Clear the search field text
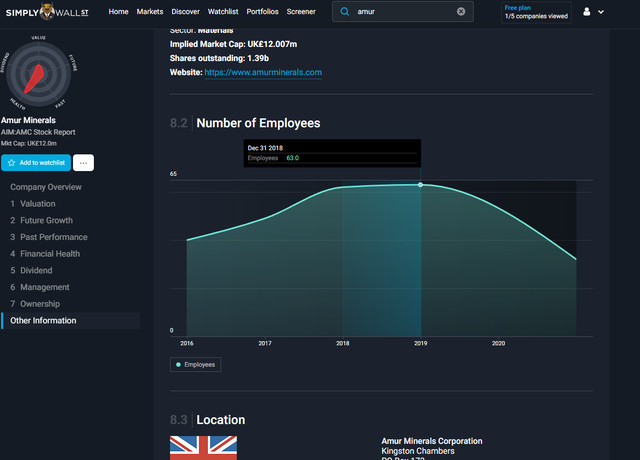Viewport: 640px width, 460px height. 461,11
